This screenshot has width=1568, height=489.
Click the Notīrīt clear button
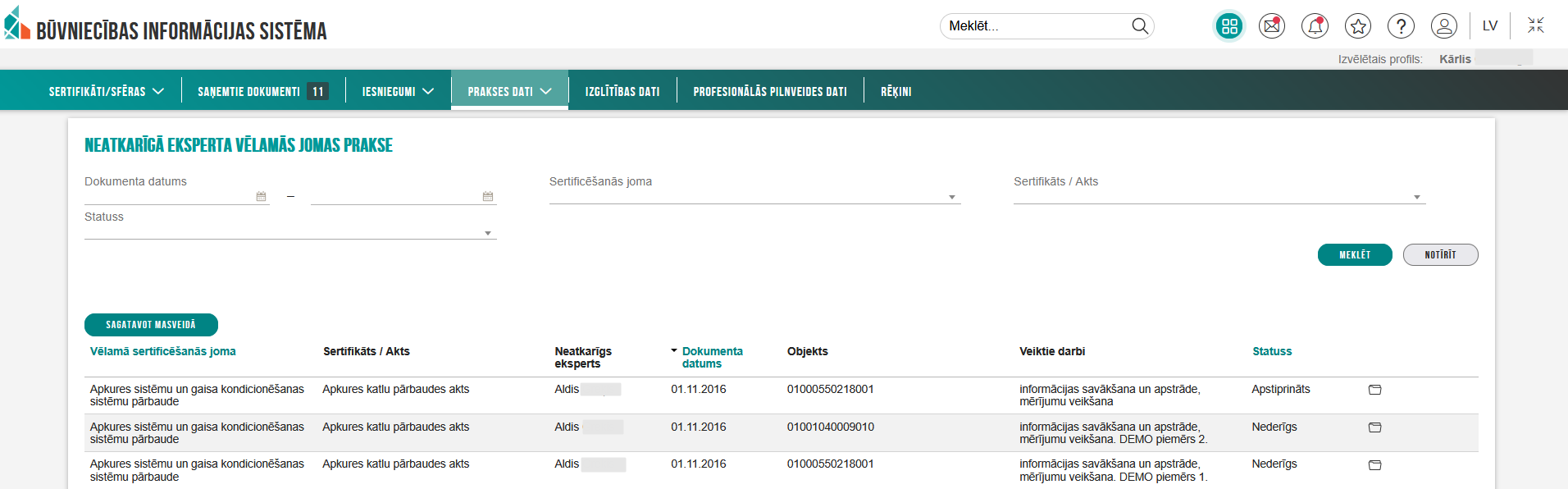(x=1440, y=255)
